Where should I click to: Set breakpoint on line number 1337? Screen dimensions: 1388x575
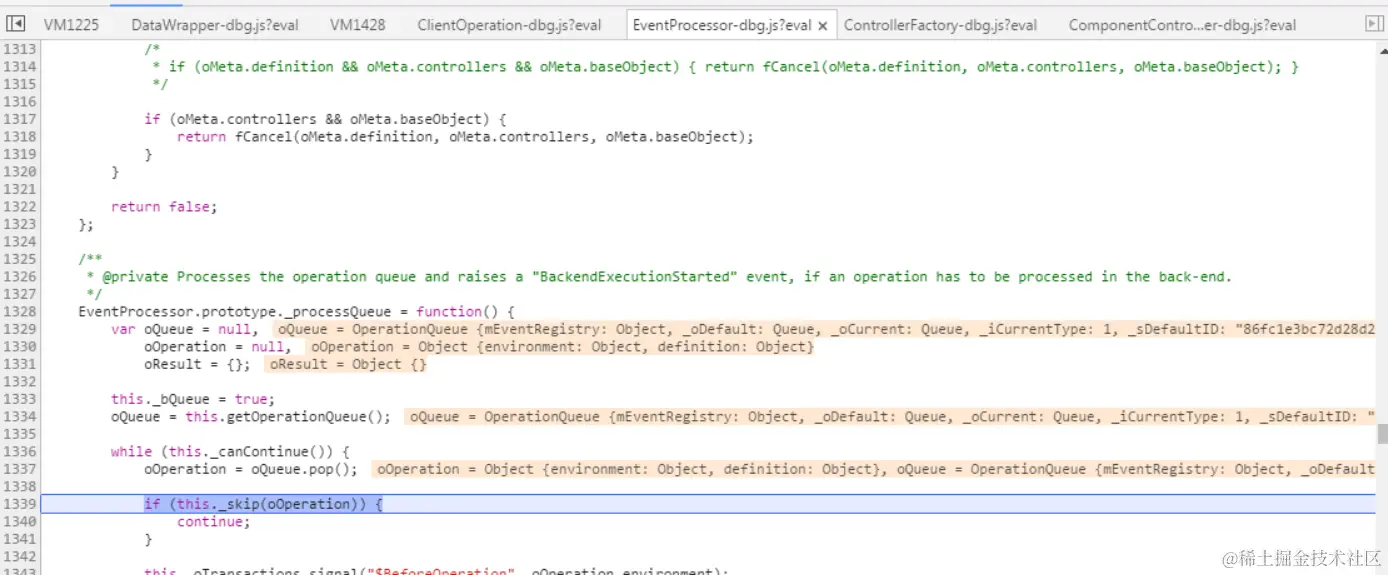pyautogui.click(x=20, y=469)
